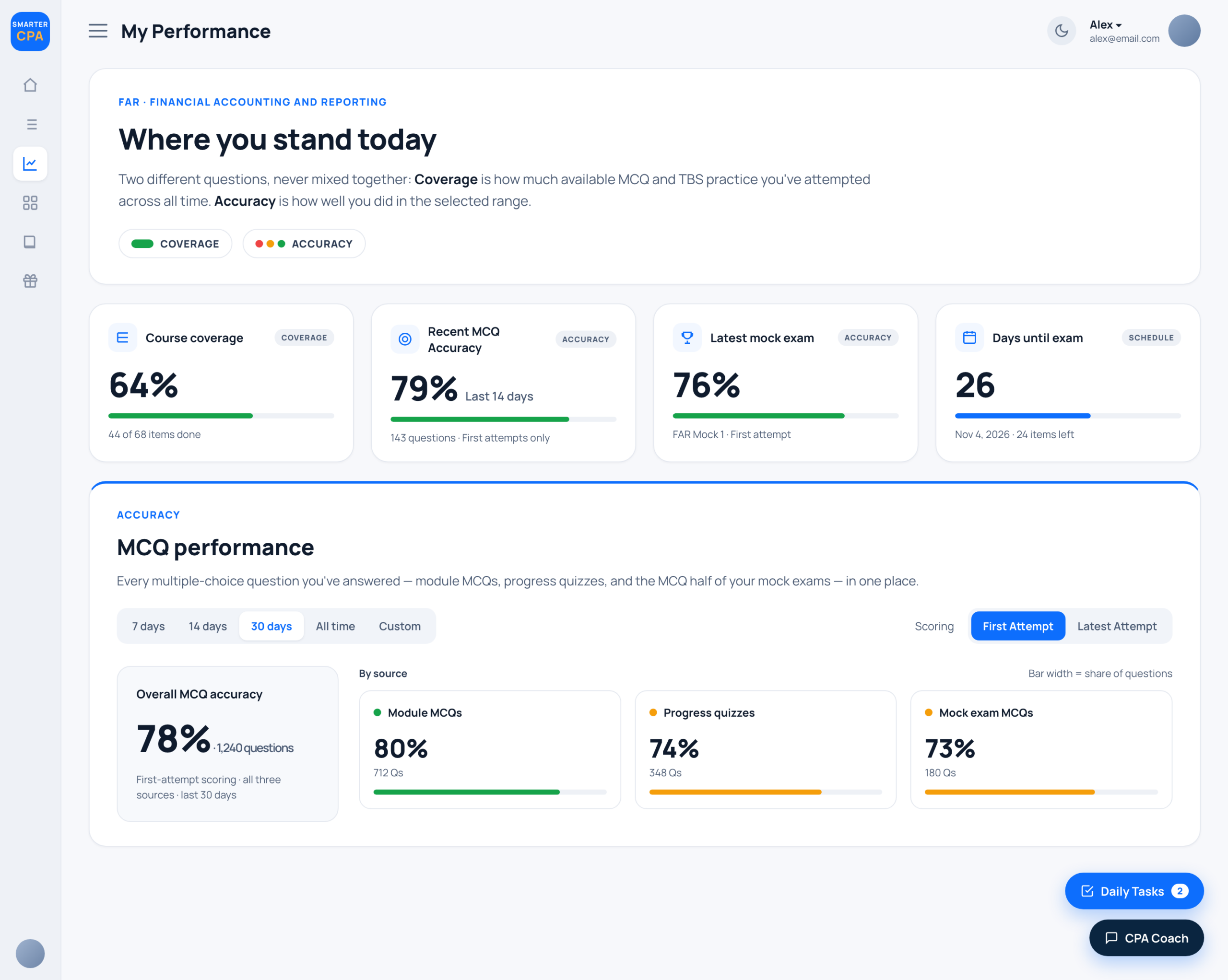This screenshot has height=980, width=1228.
Task: Click the Course coverage progress bar
Action: [221, 416]
